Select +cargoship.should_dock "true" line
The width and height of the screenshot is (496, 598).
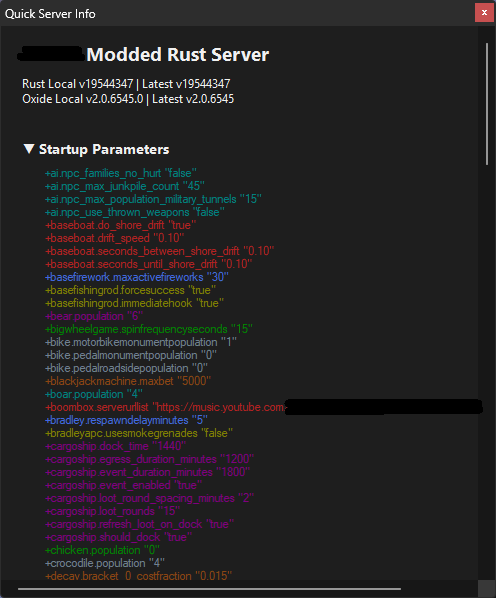tap(119, 537)
